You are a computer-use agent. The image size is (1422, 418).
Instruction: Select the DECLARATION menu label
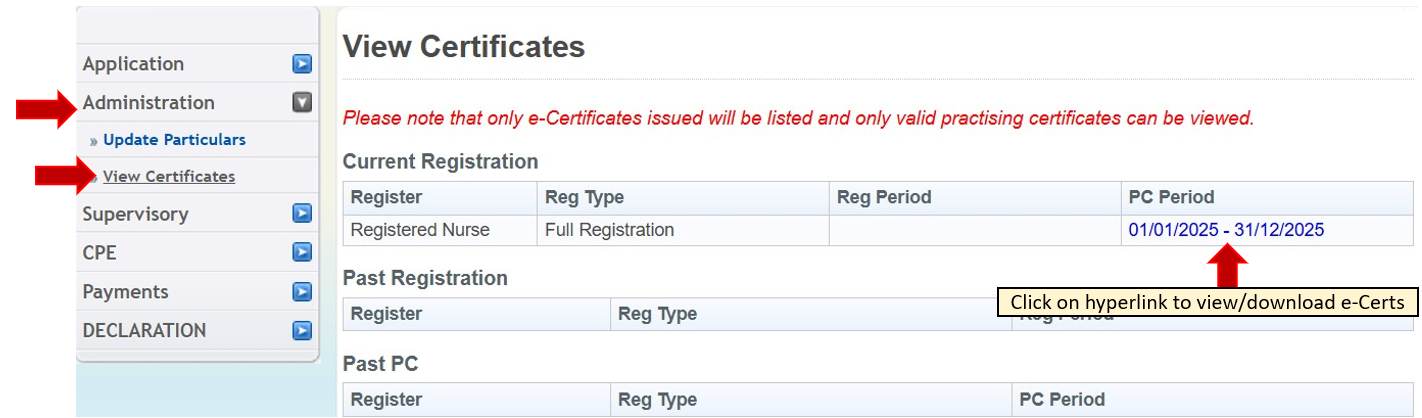tap(144, 330)
